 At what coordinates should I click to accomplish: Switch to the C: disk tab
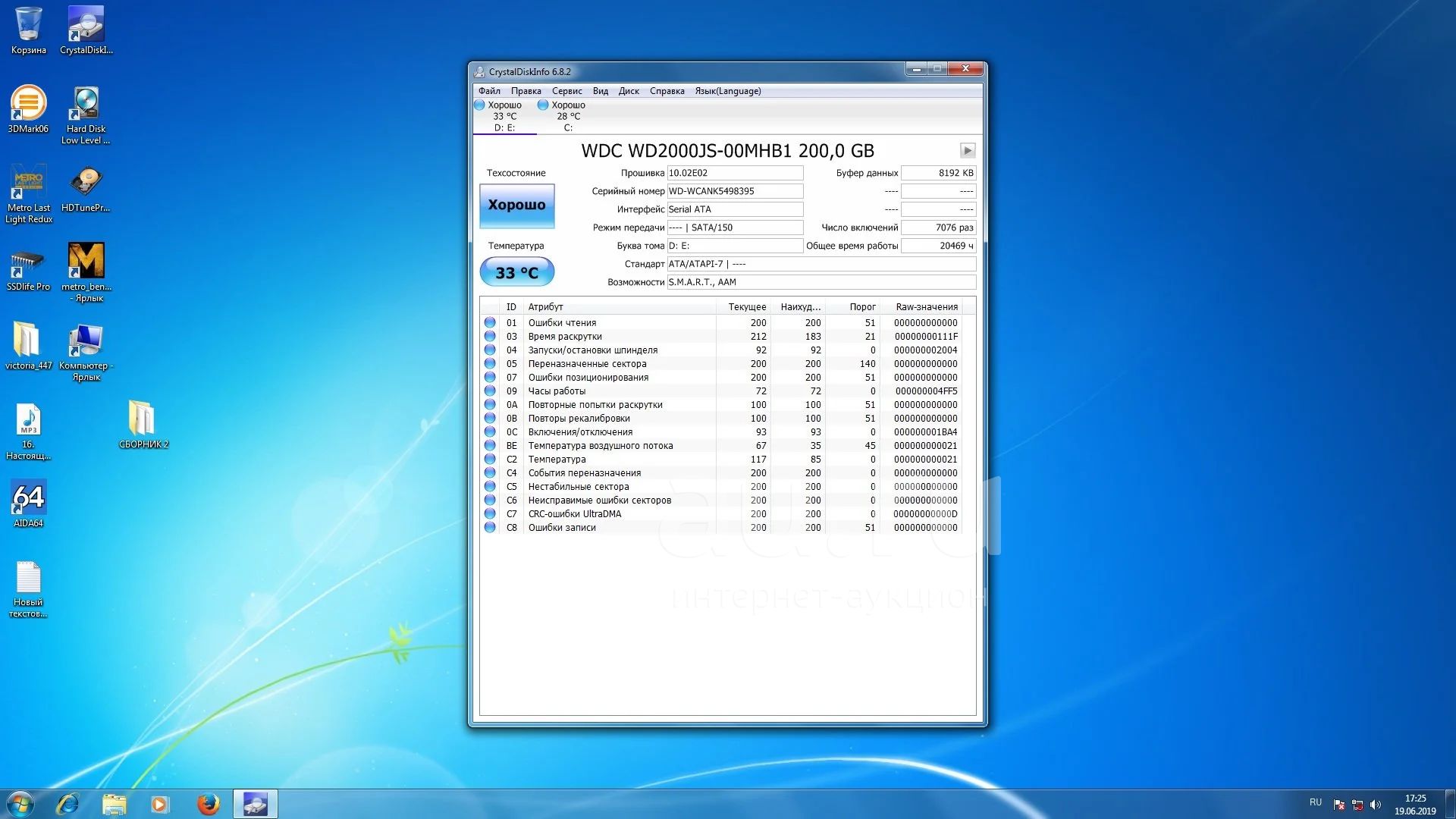pos(568,117)
